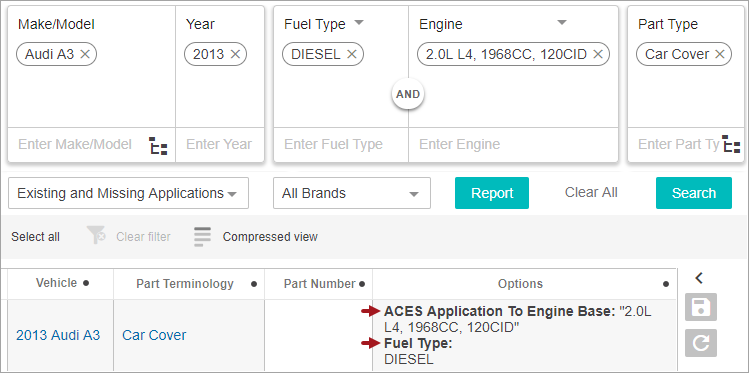Click the refresh arrow icon
Viewport: 749px width, 373px height.
coord(701,343)
